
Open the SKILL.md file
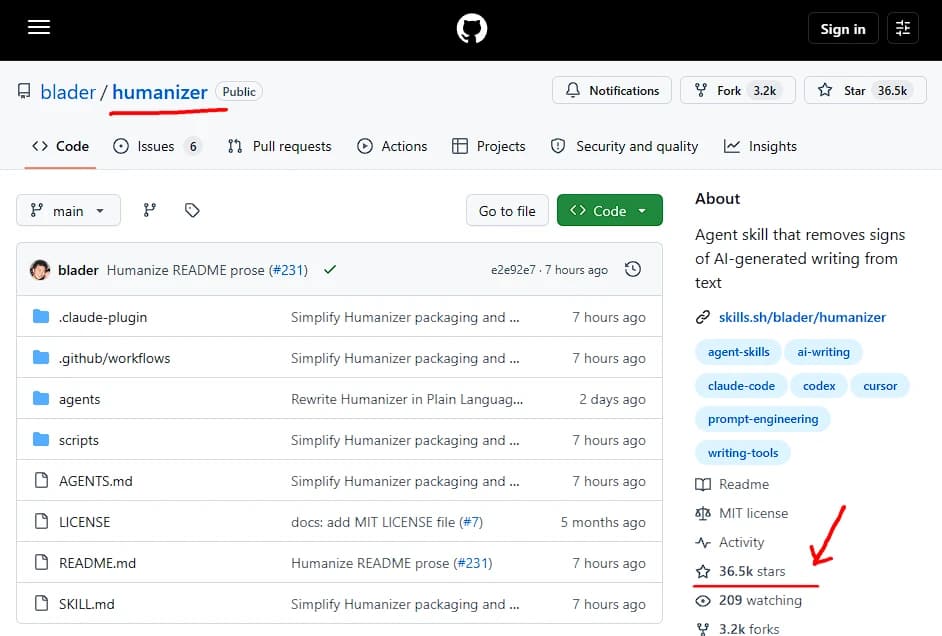[87, 604]
